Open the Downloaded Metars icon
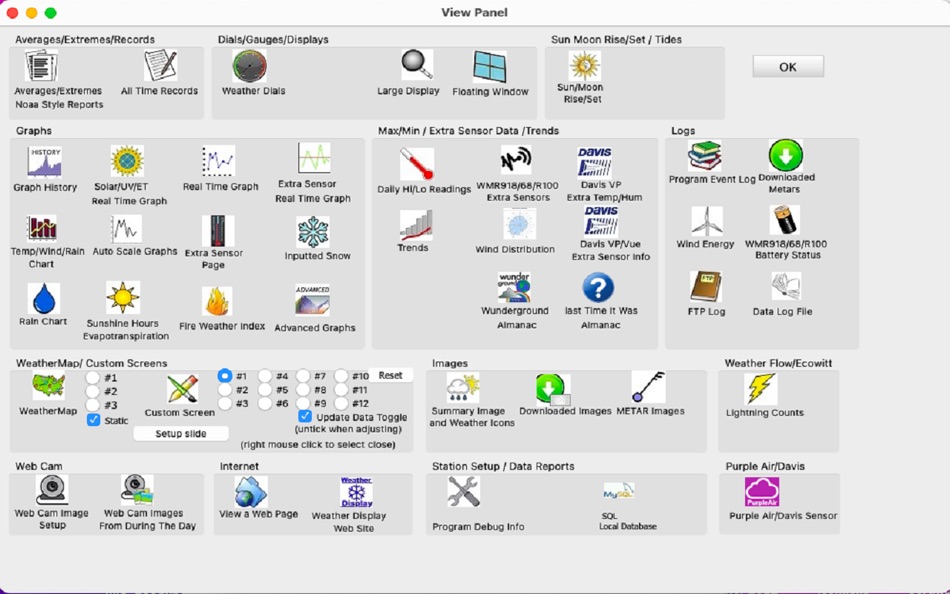This screenshot has width=950, height=594. coord(786,155)
